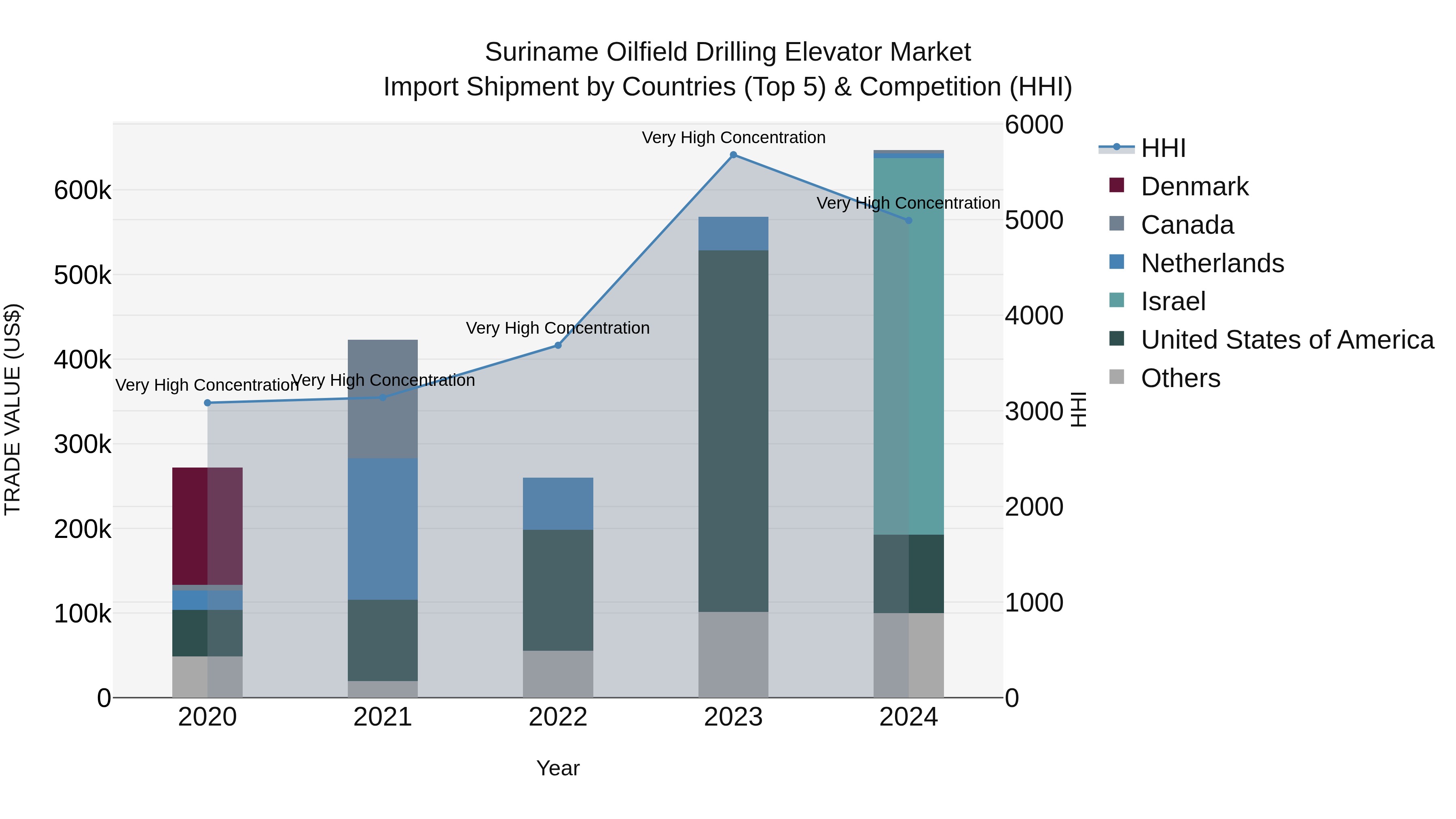Click the Israel teal color swatch
This screenshot has height=819, width=1456.
click(x=1116, y=300)
